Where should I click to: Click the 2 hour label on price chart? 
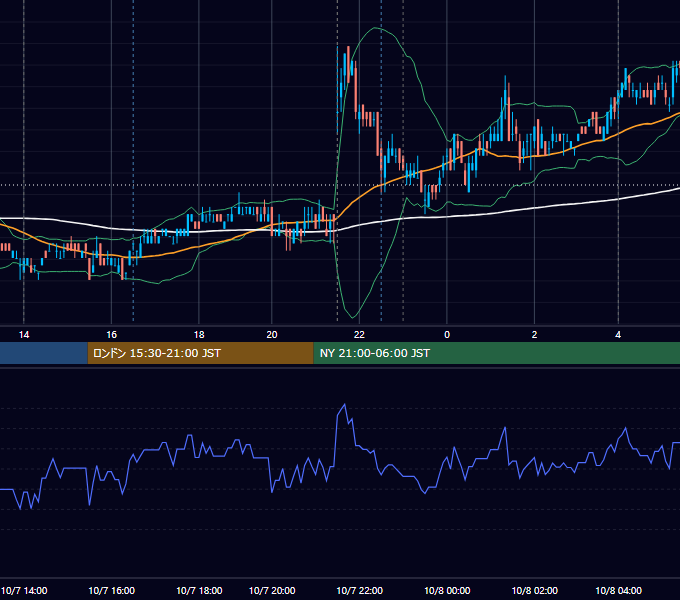coord(534,335)
